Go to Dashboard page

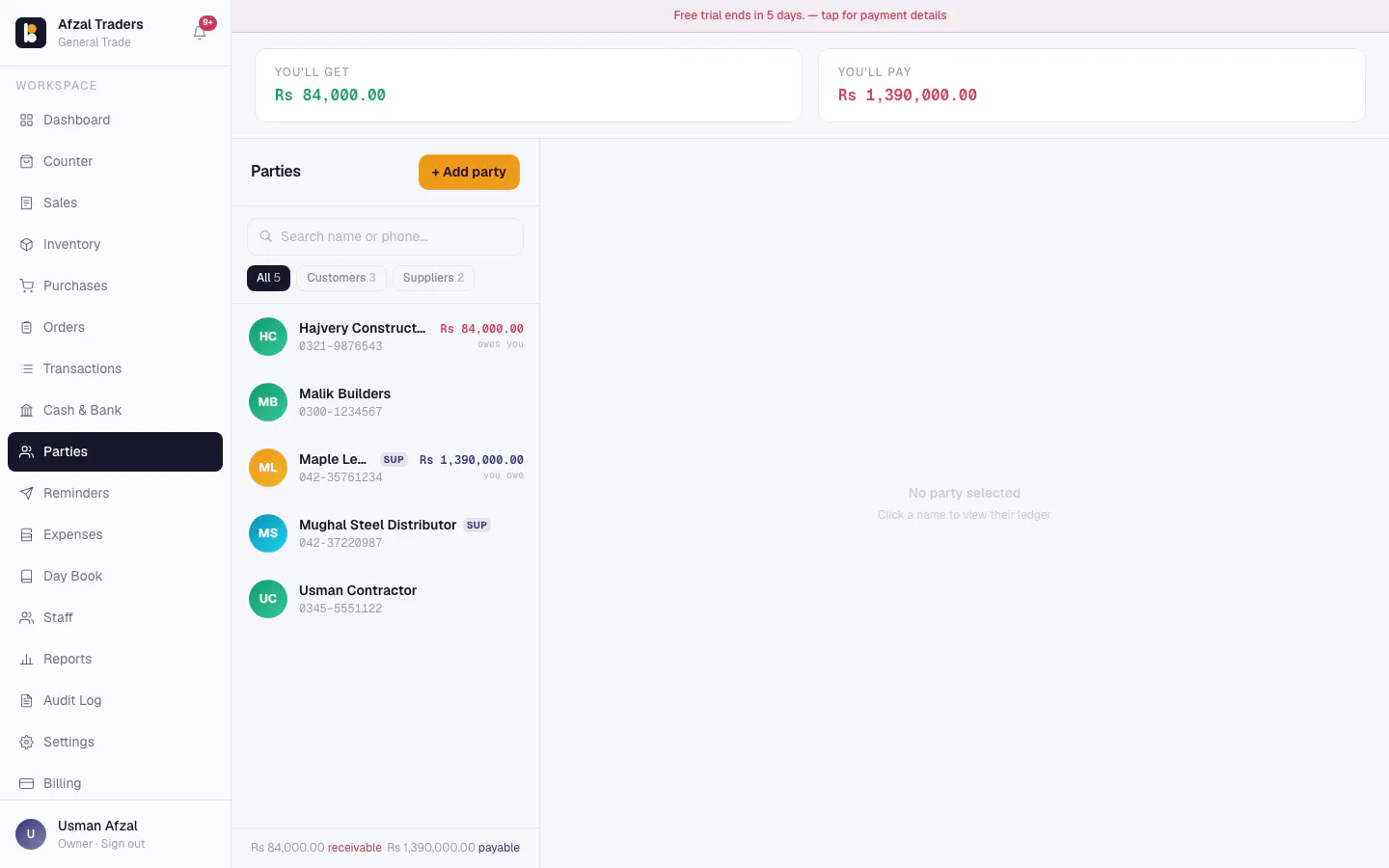(115, 121)
